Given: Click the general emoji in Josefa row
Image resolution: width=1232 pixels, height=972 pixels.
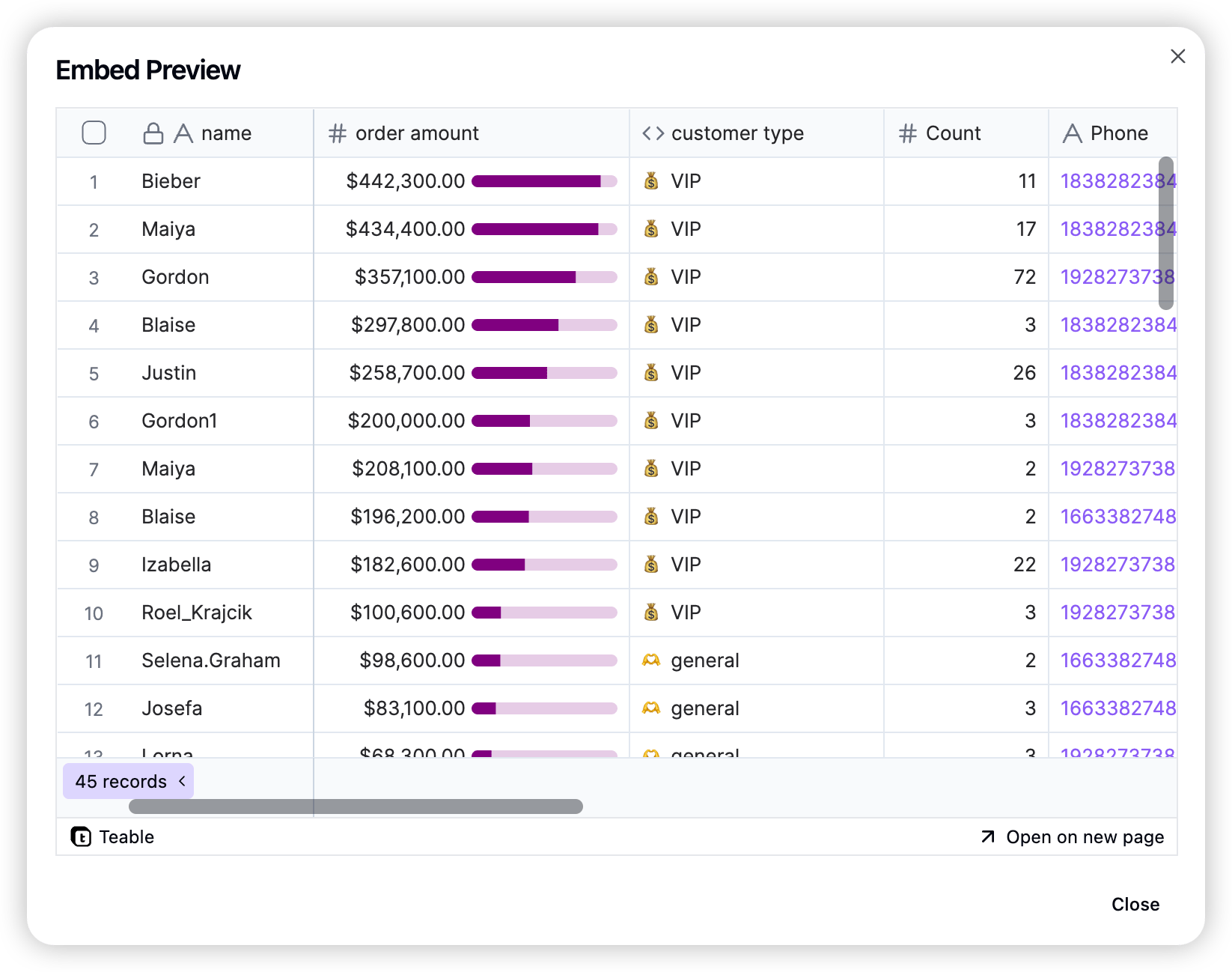Looking at the screenshot, I should click(x=651, y=708).
